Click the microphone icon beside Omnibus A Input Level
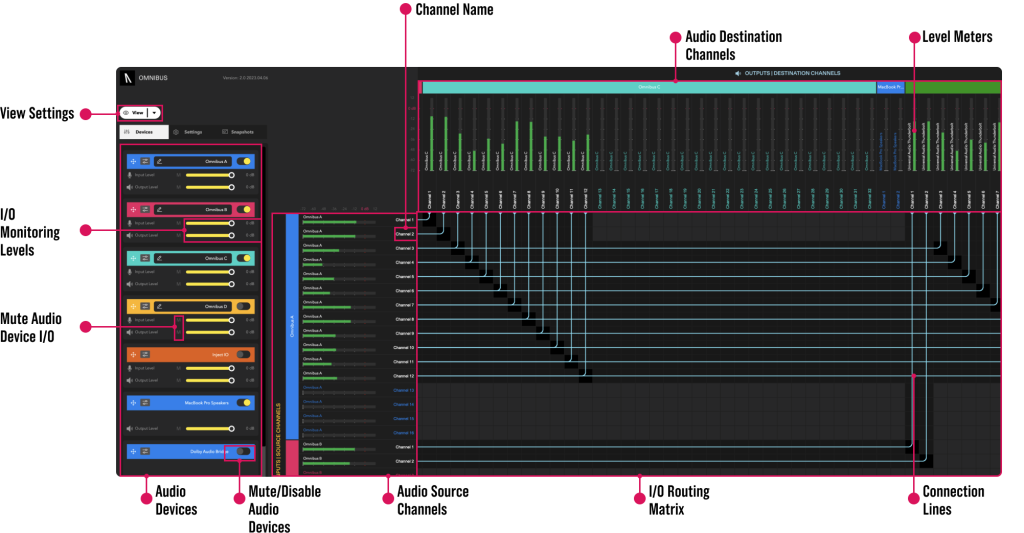1024x533 pixels. pos(129,175)
